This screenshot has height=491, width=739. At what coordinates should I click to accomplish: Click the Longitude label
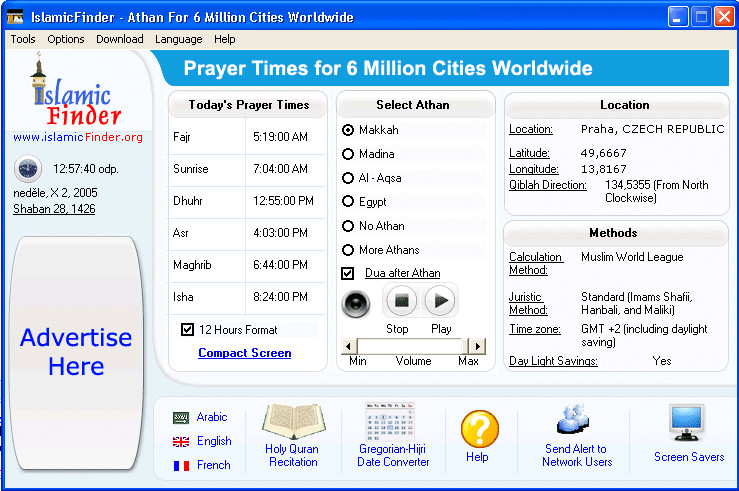(534, 169)
